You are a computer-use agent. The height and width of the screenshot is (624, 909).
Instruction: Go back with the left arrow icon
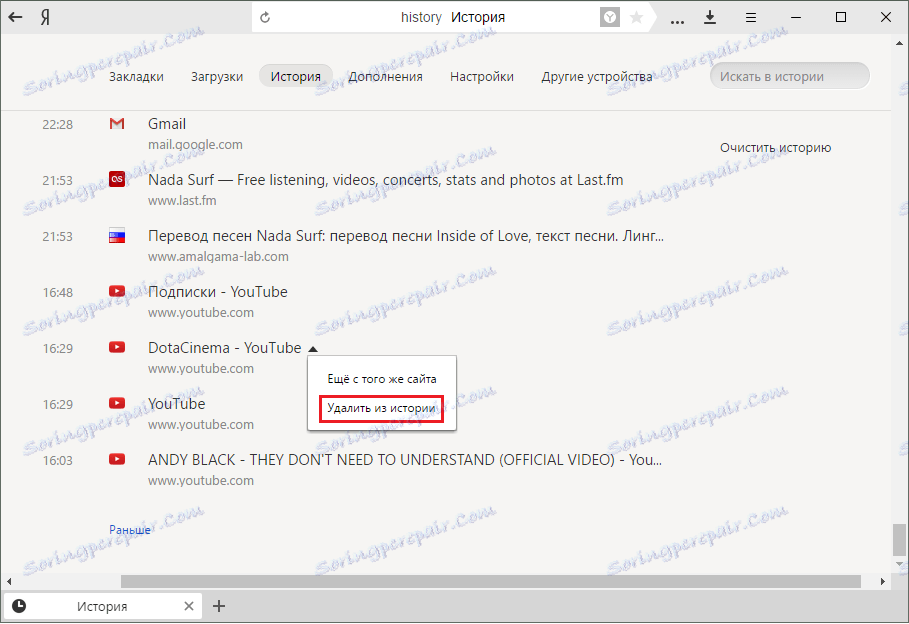coord(15,17)
